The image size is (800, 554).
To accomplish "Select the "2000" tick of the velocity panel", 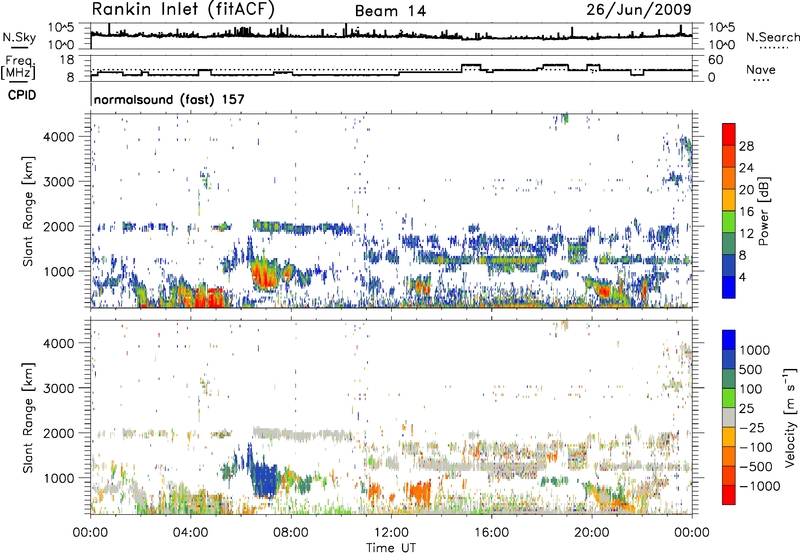I will coord(58,433).
